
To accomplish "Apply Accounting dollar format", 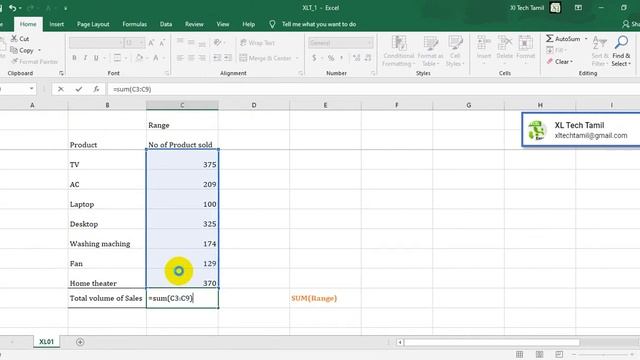I will point(314,58).
